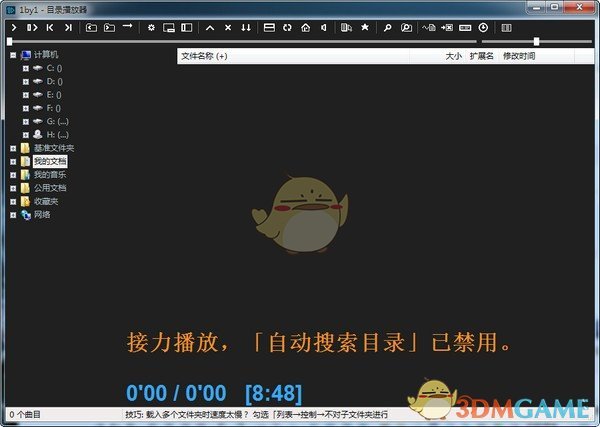Expand the F: drive node

pos(26,109)
